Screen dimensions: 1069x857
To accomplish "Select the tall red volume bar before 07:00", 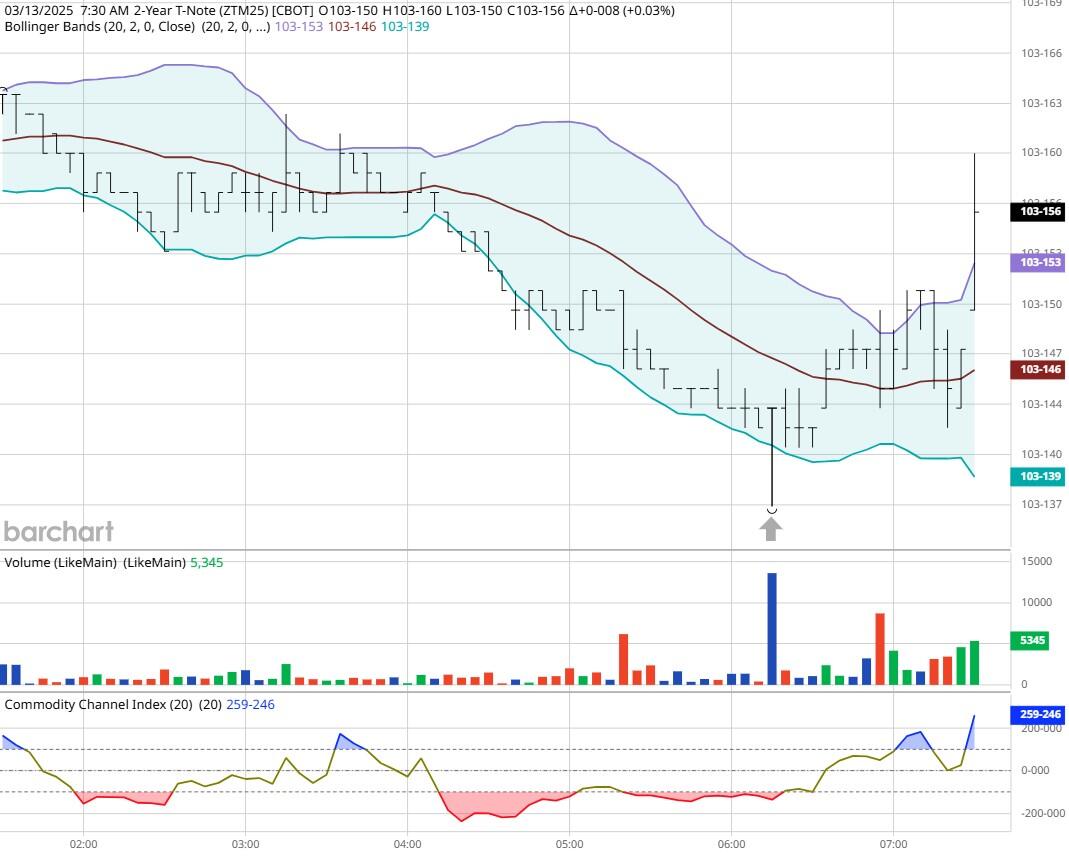I will point(880,648).
